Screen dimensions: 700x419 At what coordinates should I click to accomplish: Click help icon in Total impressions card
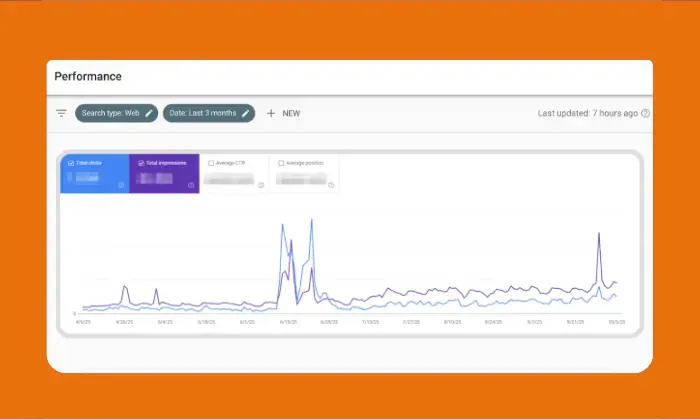(191, 184)
